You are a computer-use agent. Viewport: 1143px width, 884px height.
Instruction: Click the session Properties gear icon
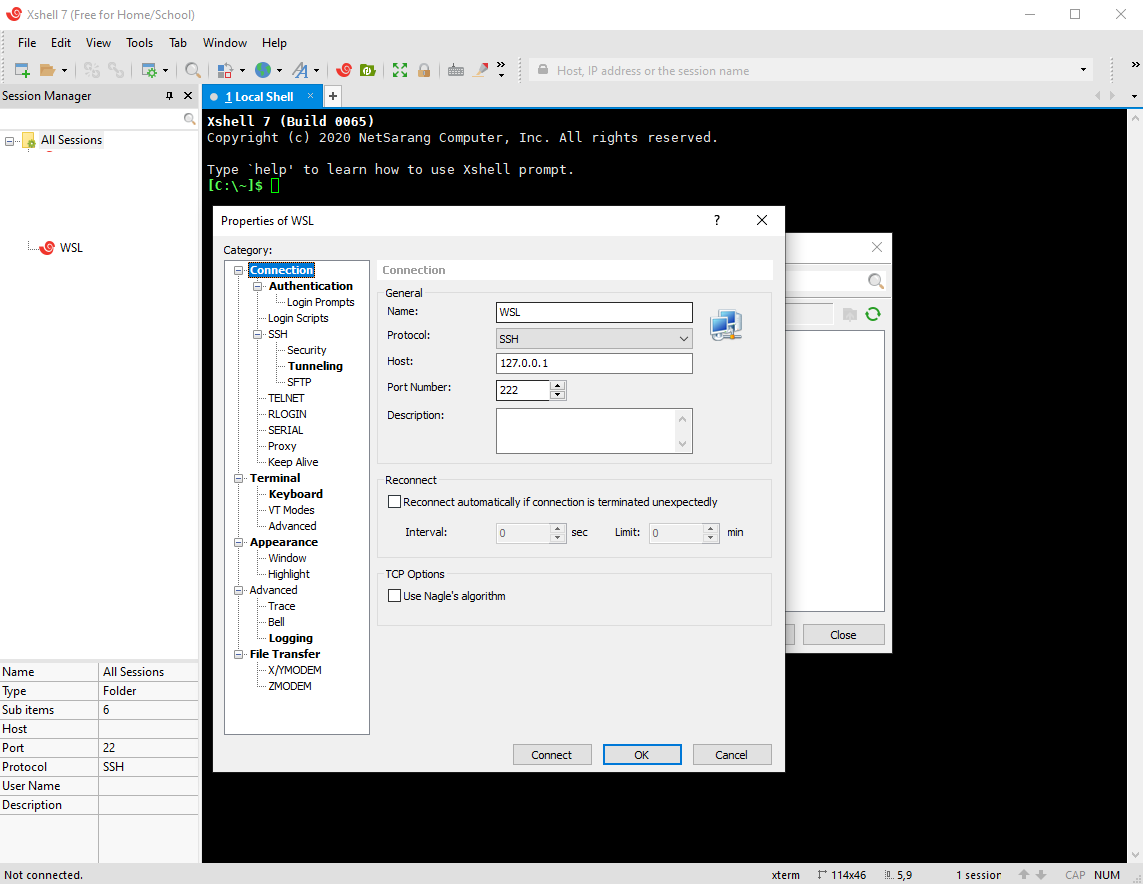point(149,71)
